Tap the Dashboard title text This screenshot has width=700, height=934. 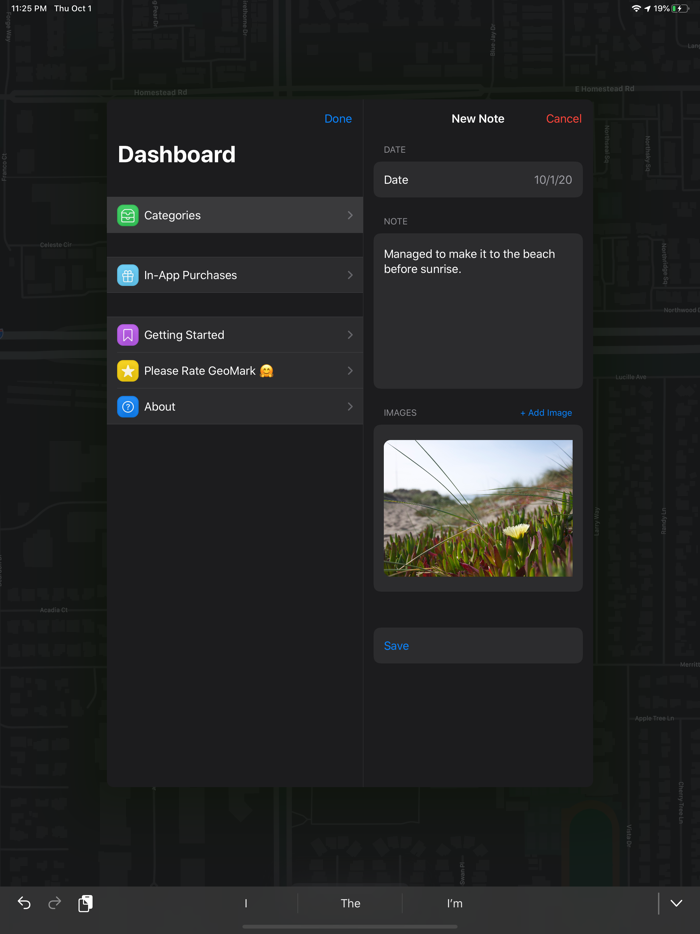pyautogui.click(x=176, y=154)
